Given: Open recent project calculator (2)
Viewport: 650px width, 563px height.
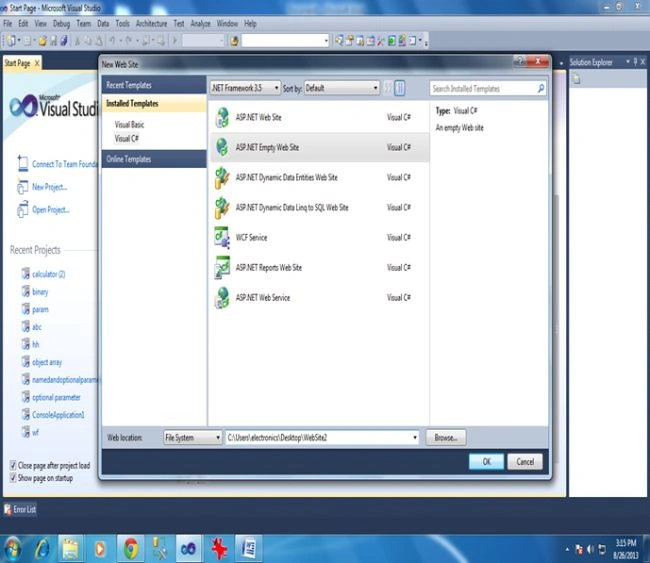Looking at the screenshot, I should pyautogui.click(x=49, y=274).
